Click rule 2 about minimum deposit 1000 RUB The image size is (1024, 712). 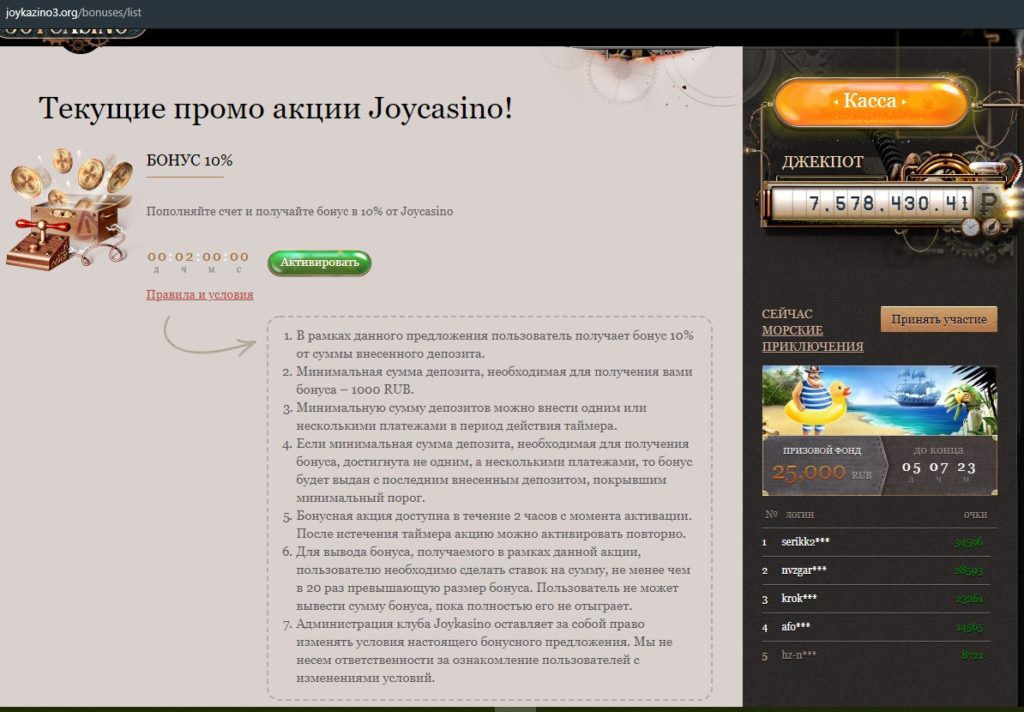coord(494,380)
